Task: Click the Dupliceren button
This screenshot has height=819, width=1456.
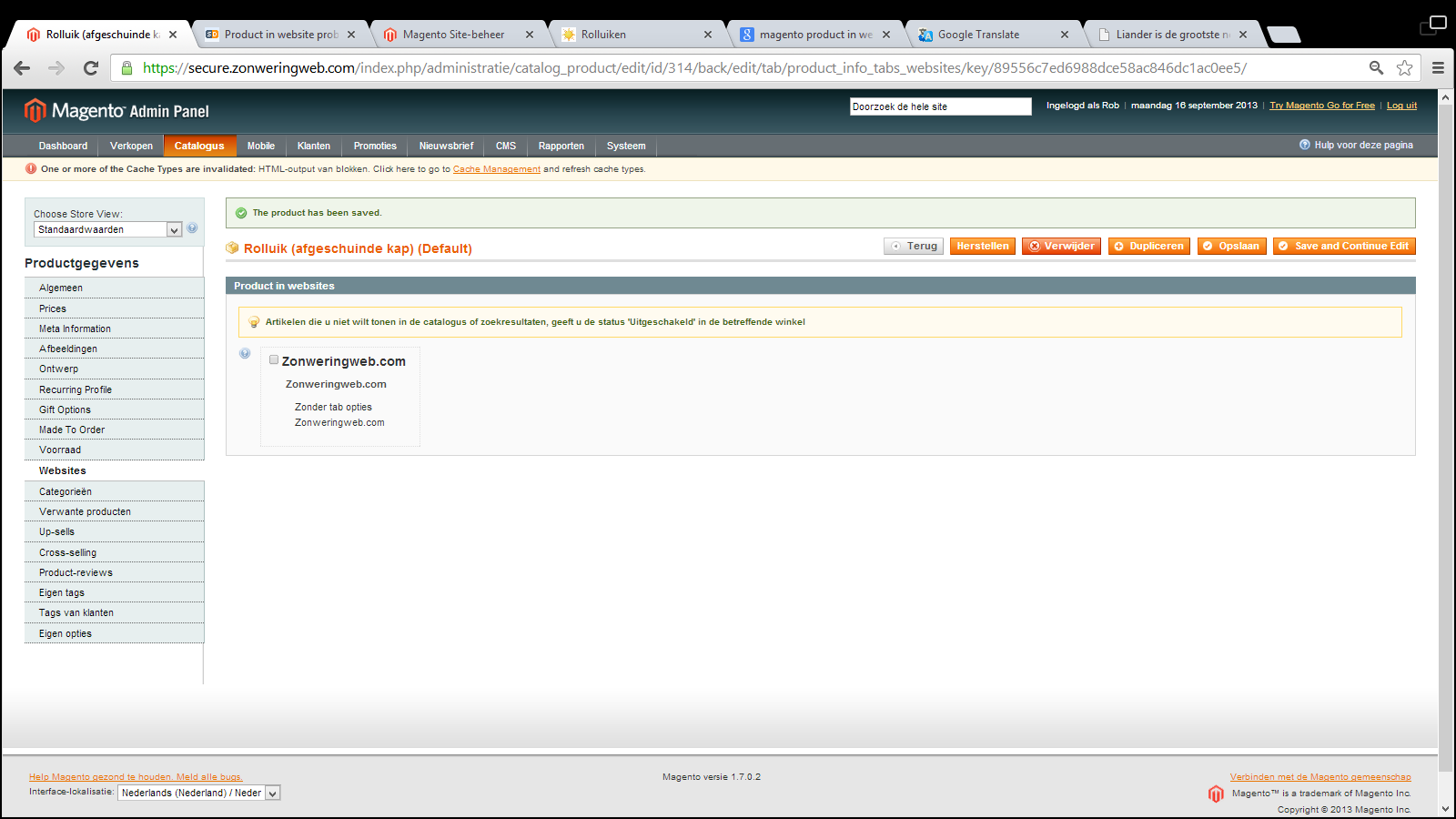Action: pyautogui.click(x=1149, y=246)
